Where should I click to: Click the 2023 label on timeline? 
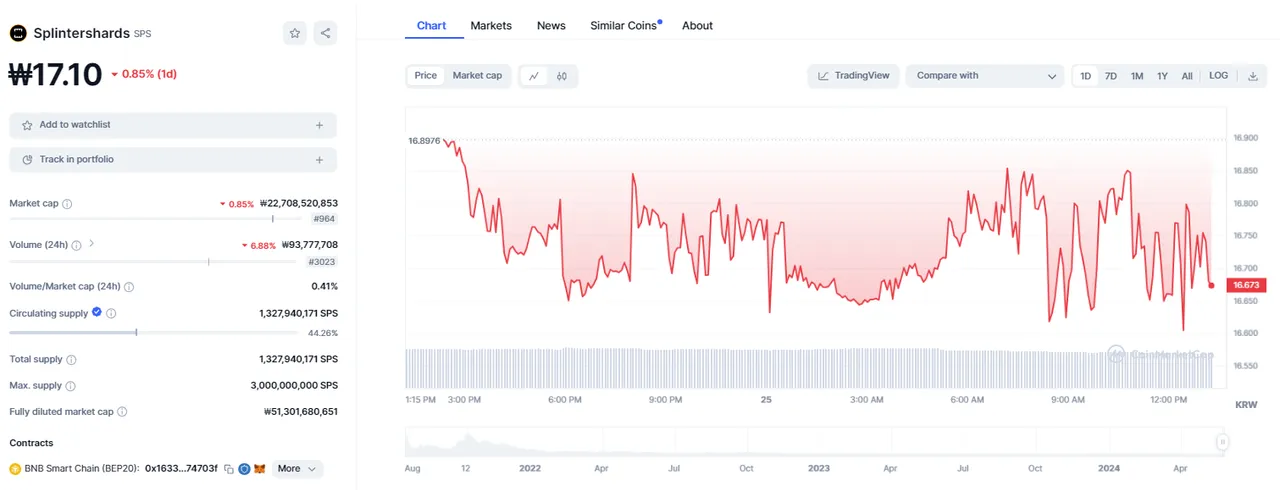pyautogui.click(x=819, y=468)
